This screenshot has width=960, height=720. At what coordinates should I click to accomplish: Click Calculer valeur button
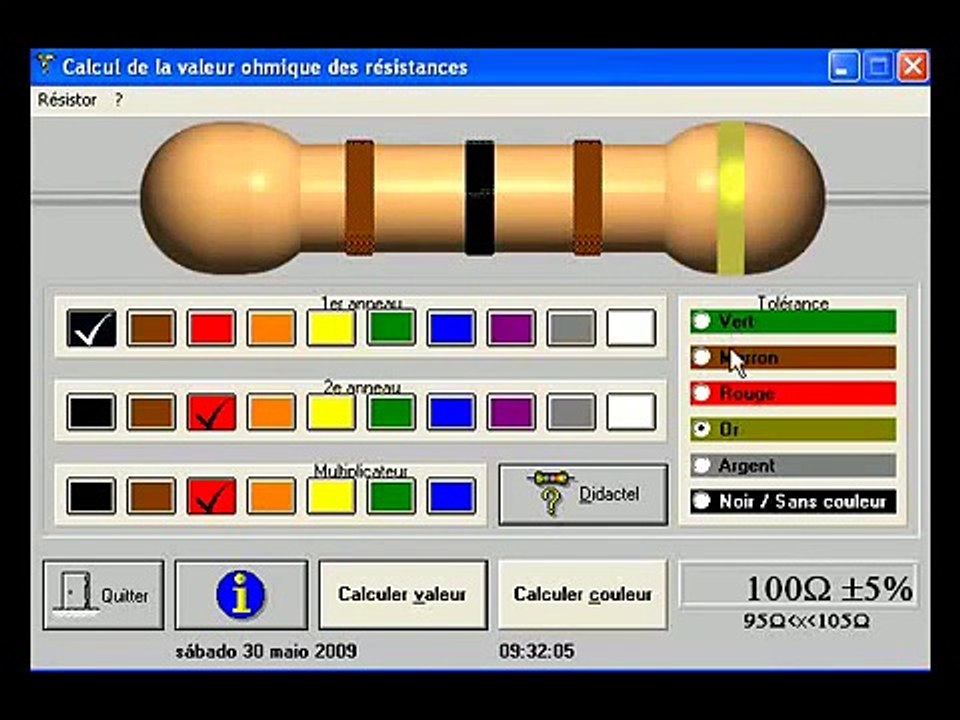[403, 594]
